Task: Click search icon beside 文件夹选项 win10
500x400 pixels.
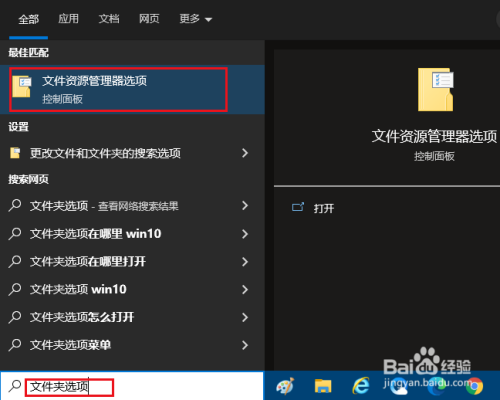Action: coord(15,289)
